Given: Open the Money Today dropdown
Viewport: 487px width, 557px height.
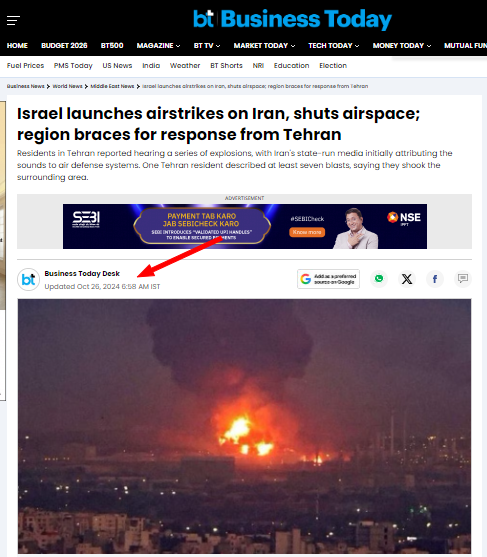Looking at the screenshot, I should coord(402,45).
